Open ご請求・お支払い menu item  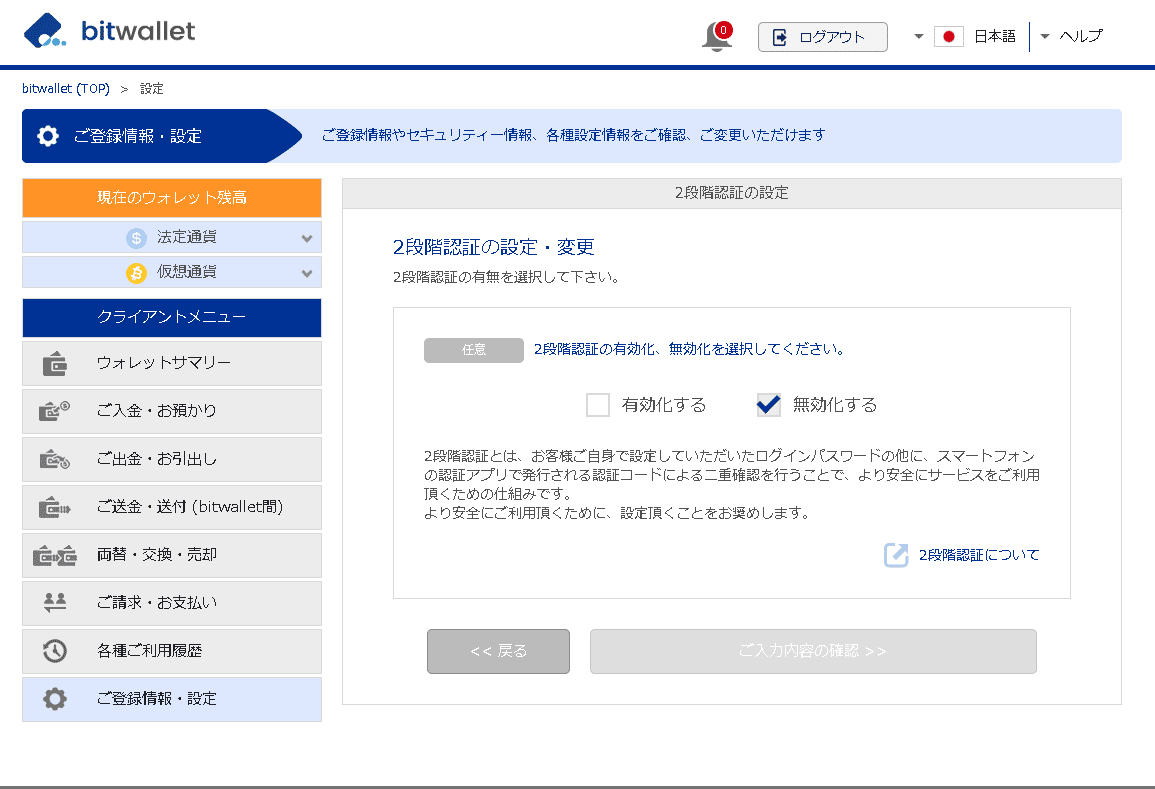pyautogui.click(x=172, y=603)
